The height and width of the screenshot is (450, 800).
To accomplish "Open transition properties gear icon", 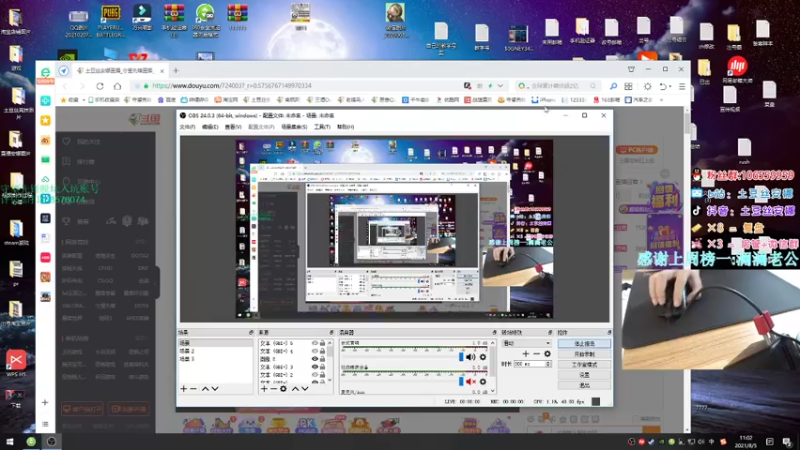I will pos(547,354).
